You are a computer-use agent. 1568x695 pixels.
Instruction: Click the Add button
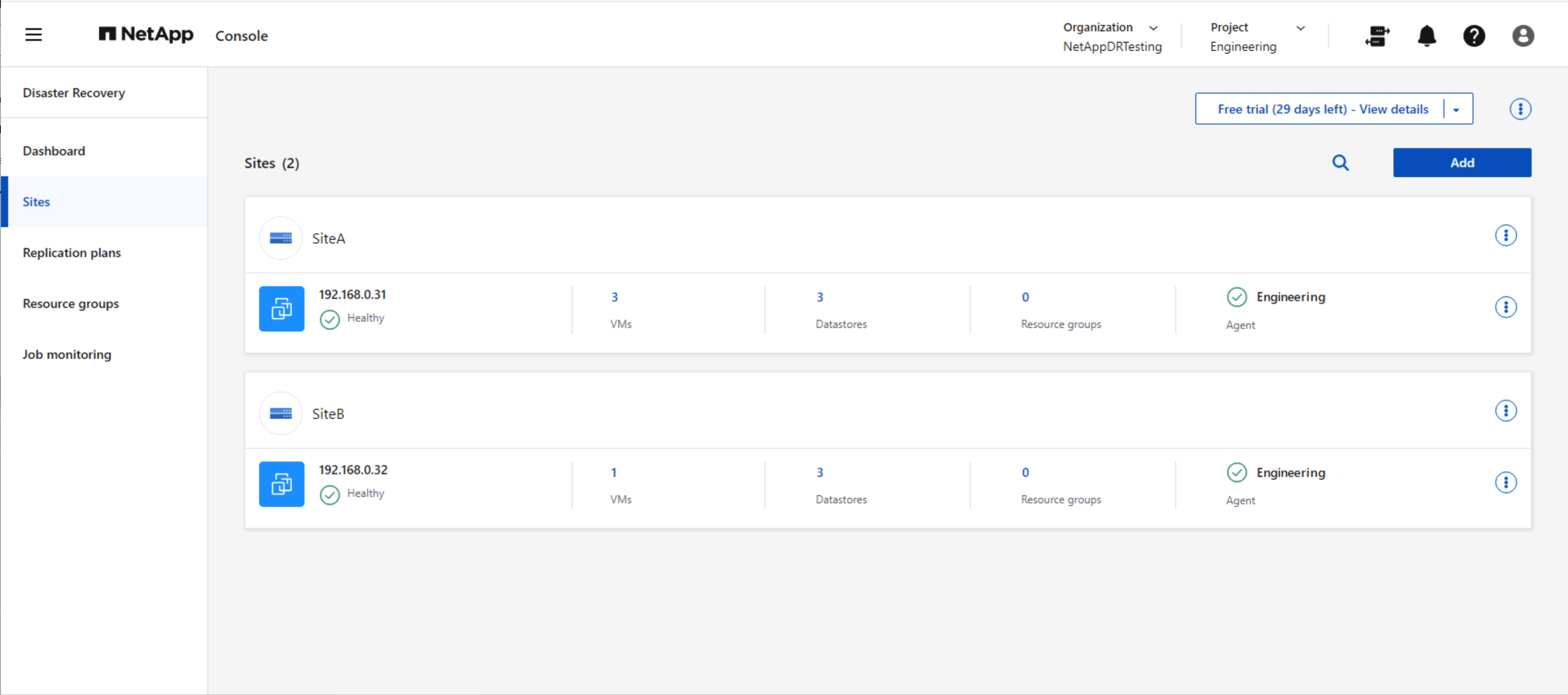[1462, 163]
